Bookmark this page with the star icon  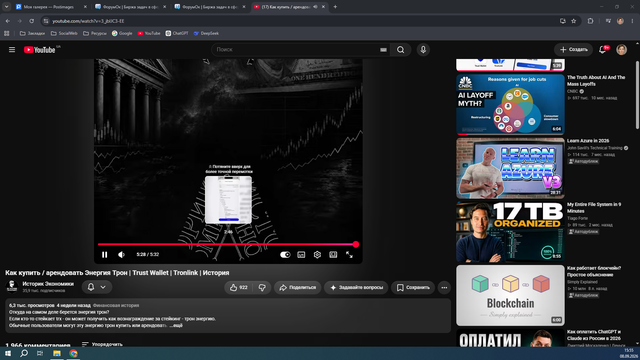point(573,21)
